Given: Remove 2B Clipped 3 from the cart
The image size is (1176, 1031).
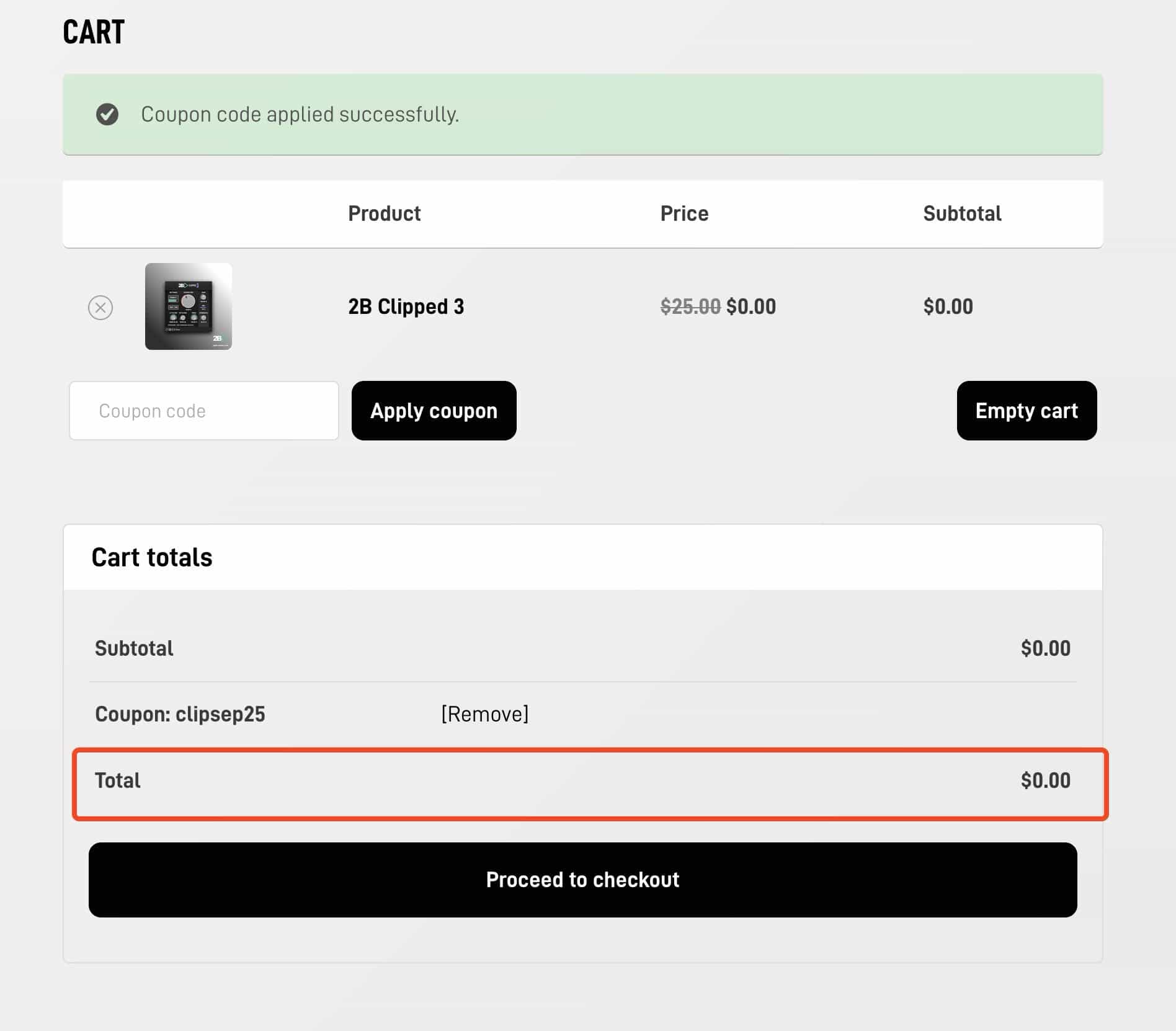Looking at the screenshot, I should 100,308.
